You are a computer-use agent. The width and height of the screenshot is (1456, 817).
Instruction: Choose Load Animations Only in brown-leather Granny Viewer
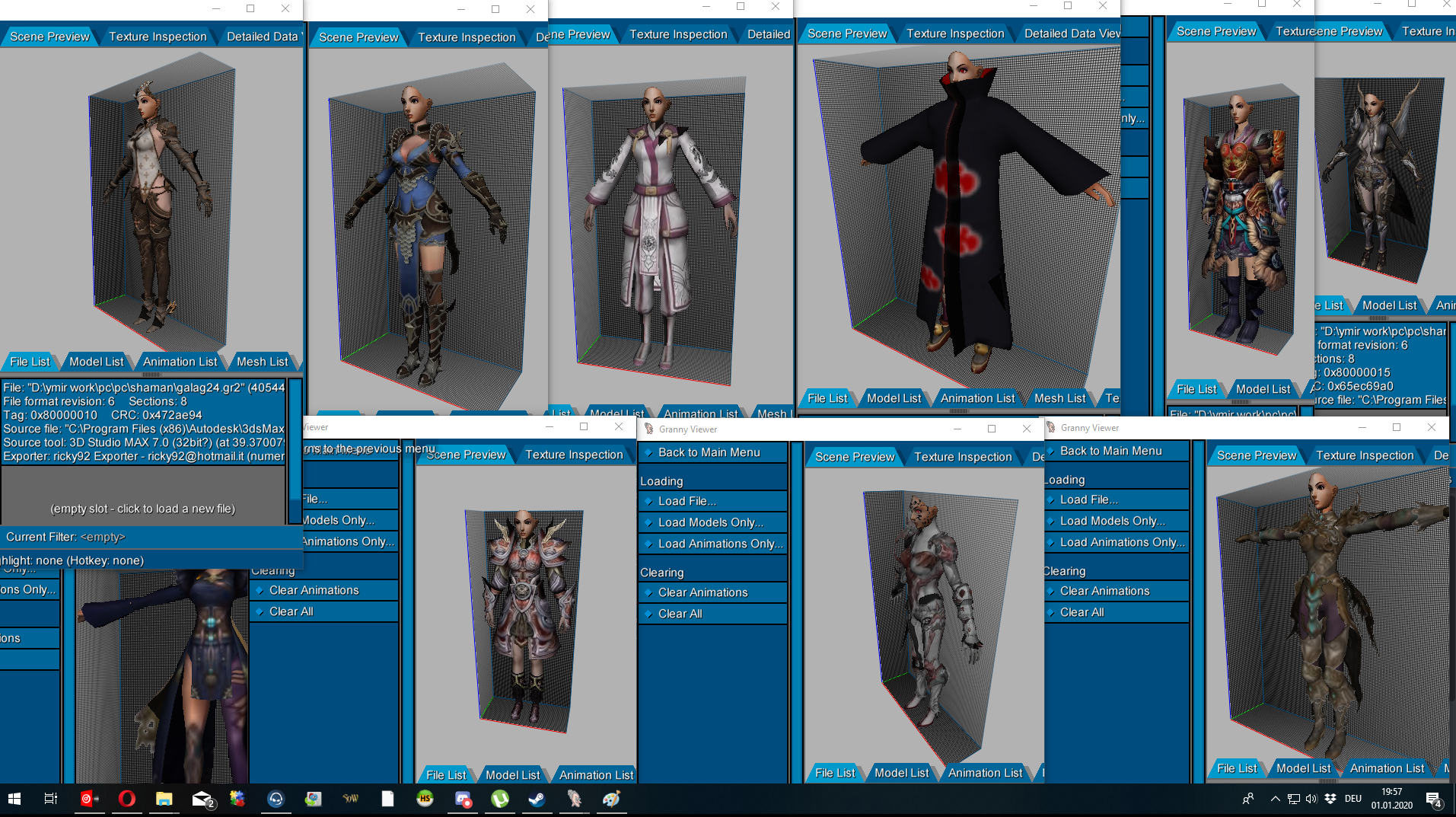click(x=1117, y=542)
